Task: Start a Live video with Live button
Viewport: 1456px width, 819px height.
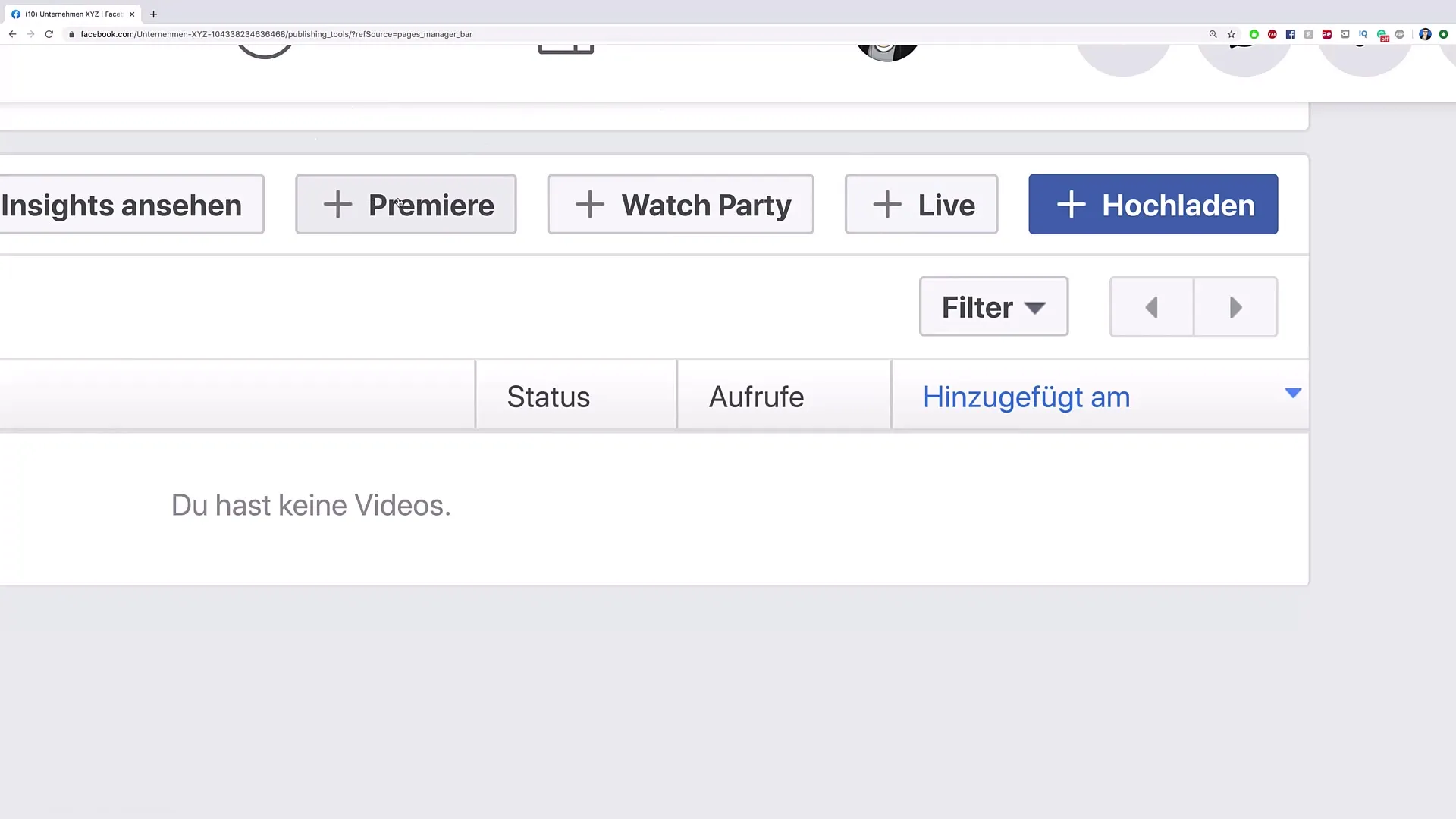Action: 921,205
